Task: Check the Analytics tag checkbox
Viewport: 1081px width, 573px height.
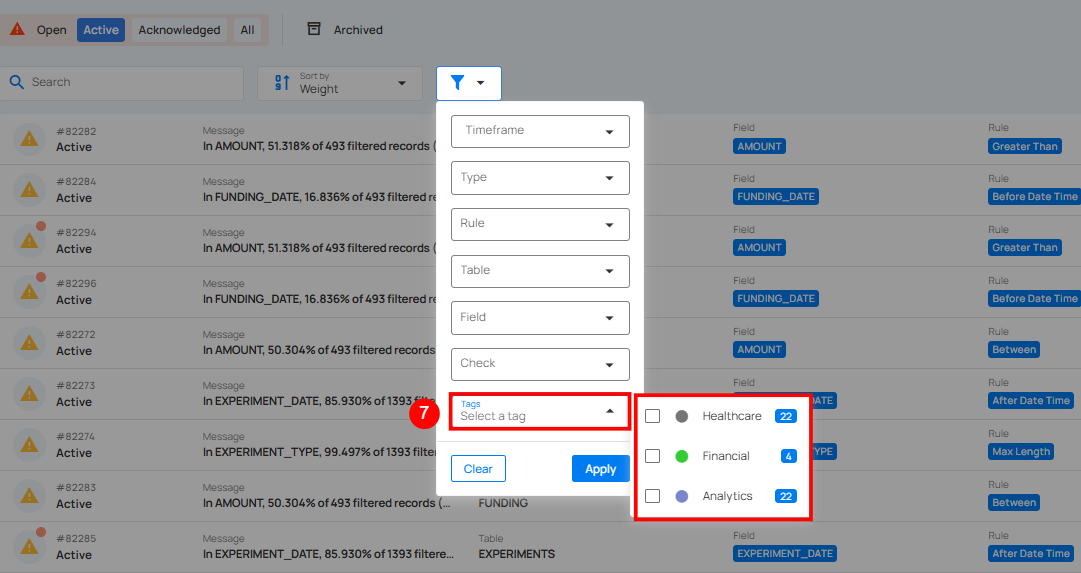Action: click(652, 496)
